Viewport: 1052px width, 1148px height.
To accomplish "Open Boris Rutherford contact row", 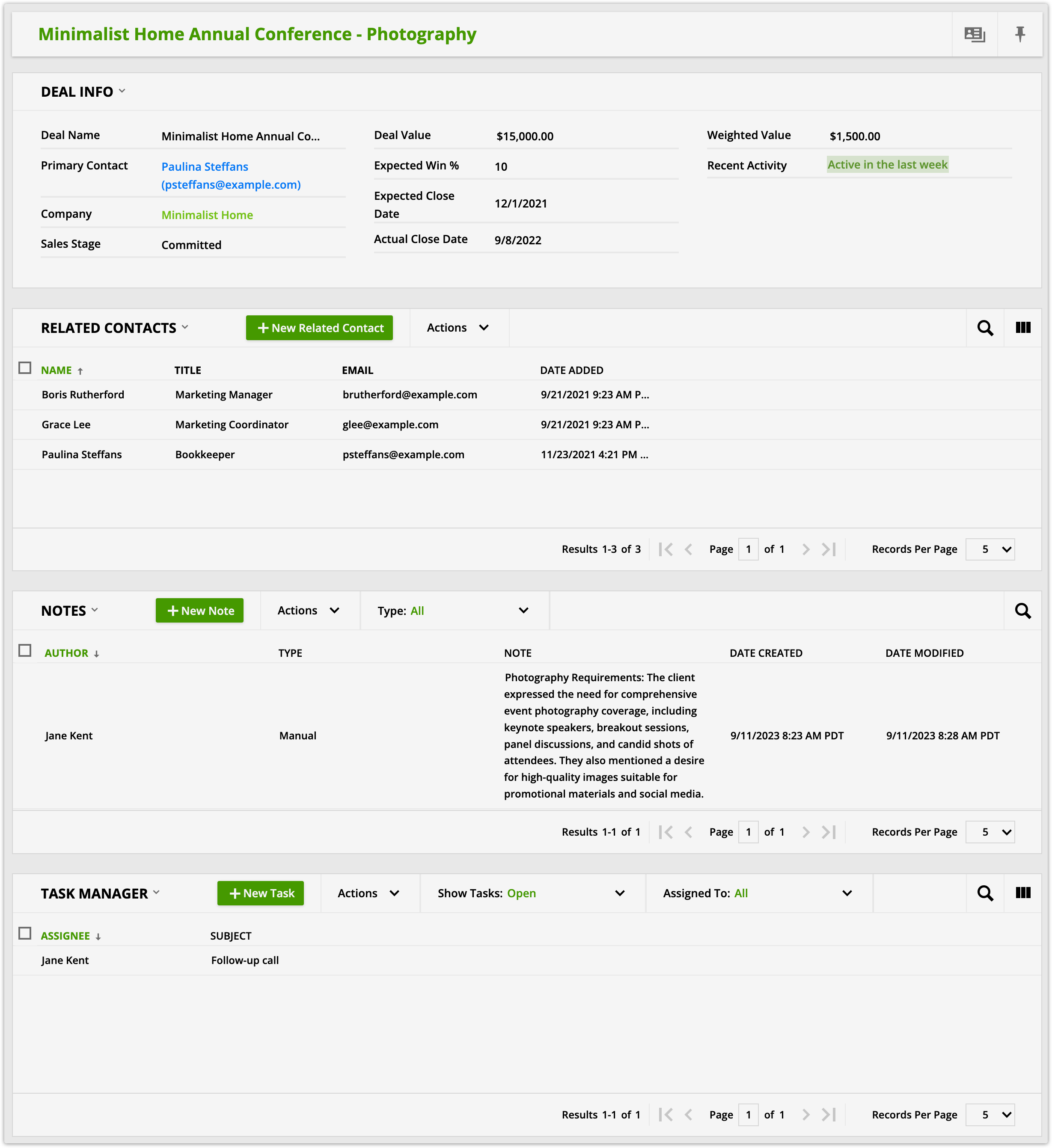I will tap(527, 395).
